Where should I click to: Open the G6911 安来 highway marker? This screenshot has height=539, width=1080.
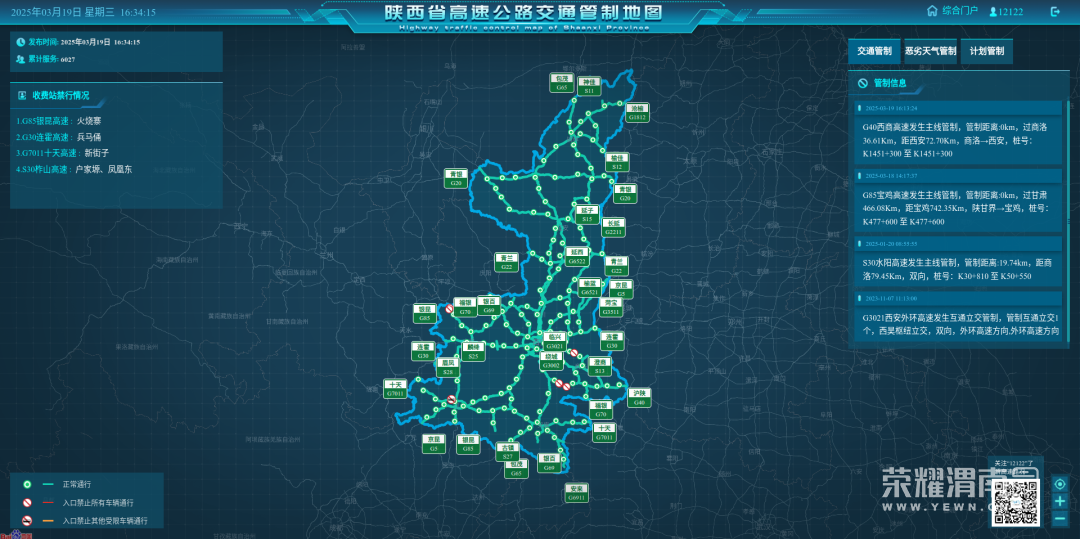coord(577,493)
